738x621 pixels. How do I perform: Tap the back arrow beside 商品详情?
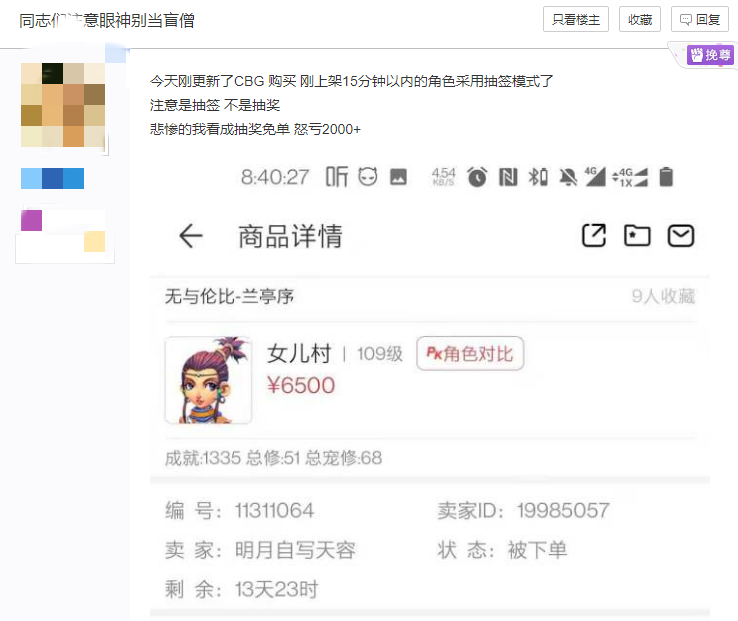pos(191,236)
